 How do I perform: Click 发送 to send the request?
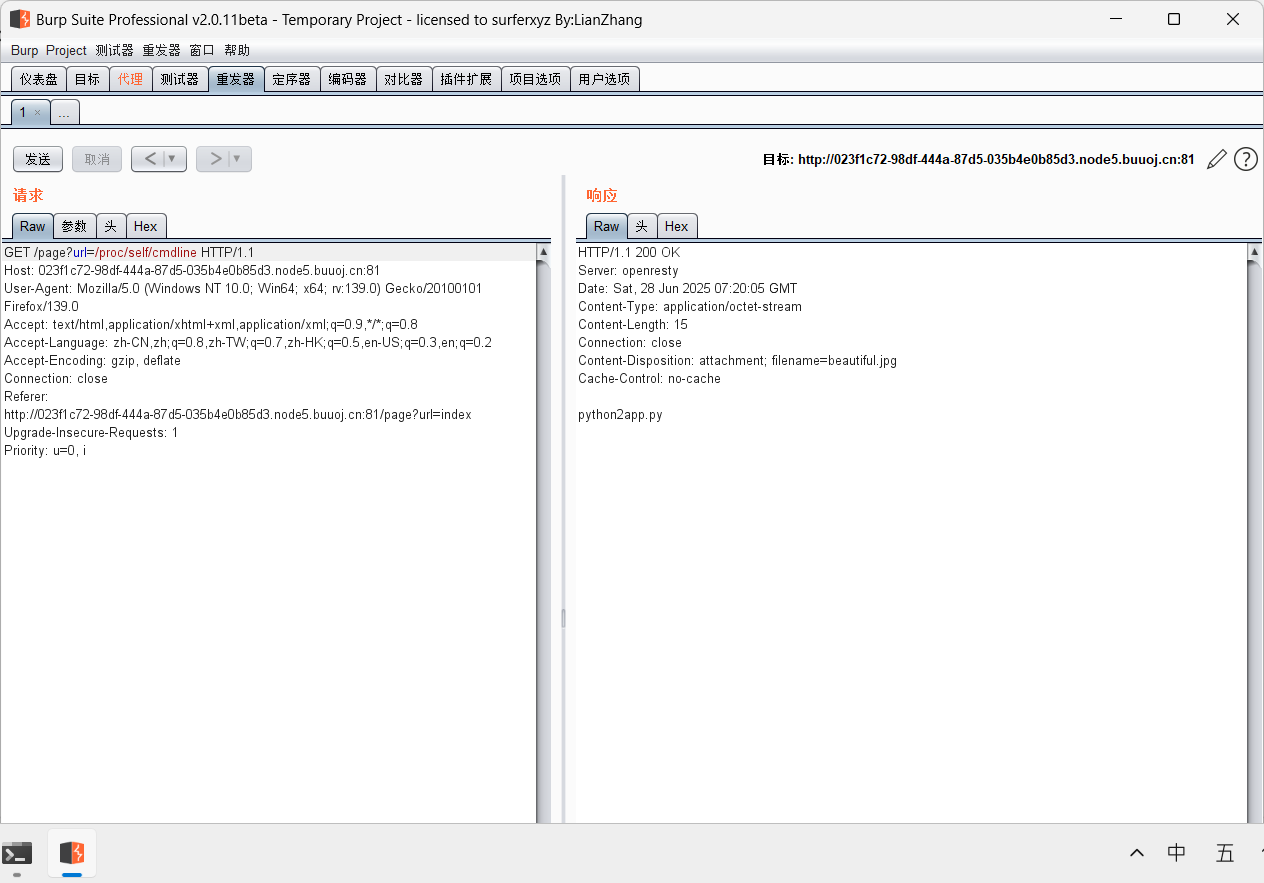(38, 159)
